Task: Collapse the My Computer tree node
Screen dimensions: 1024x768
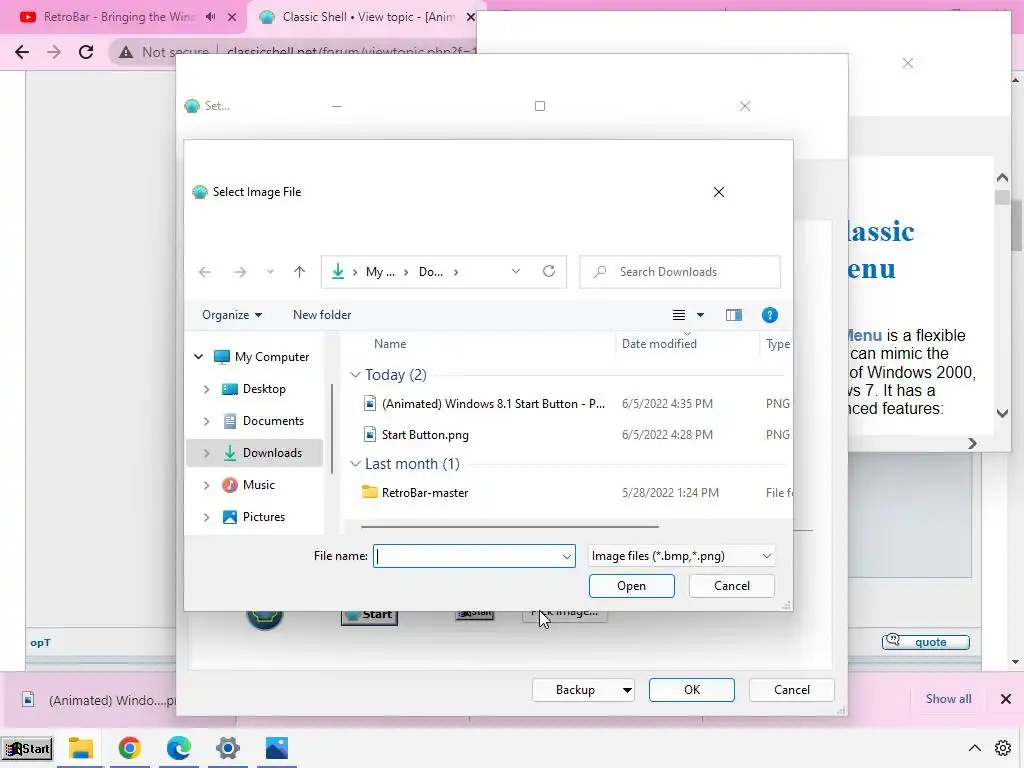Action: (199, 357)
